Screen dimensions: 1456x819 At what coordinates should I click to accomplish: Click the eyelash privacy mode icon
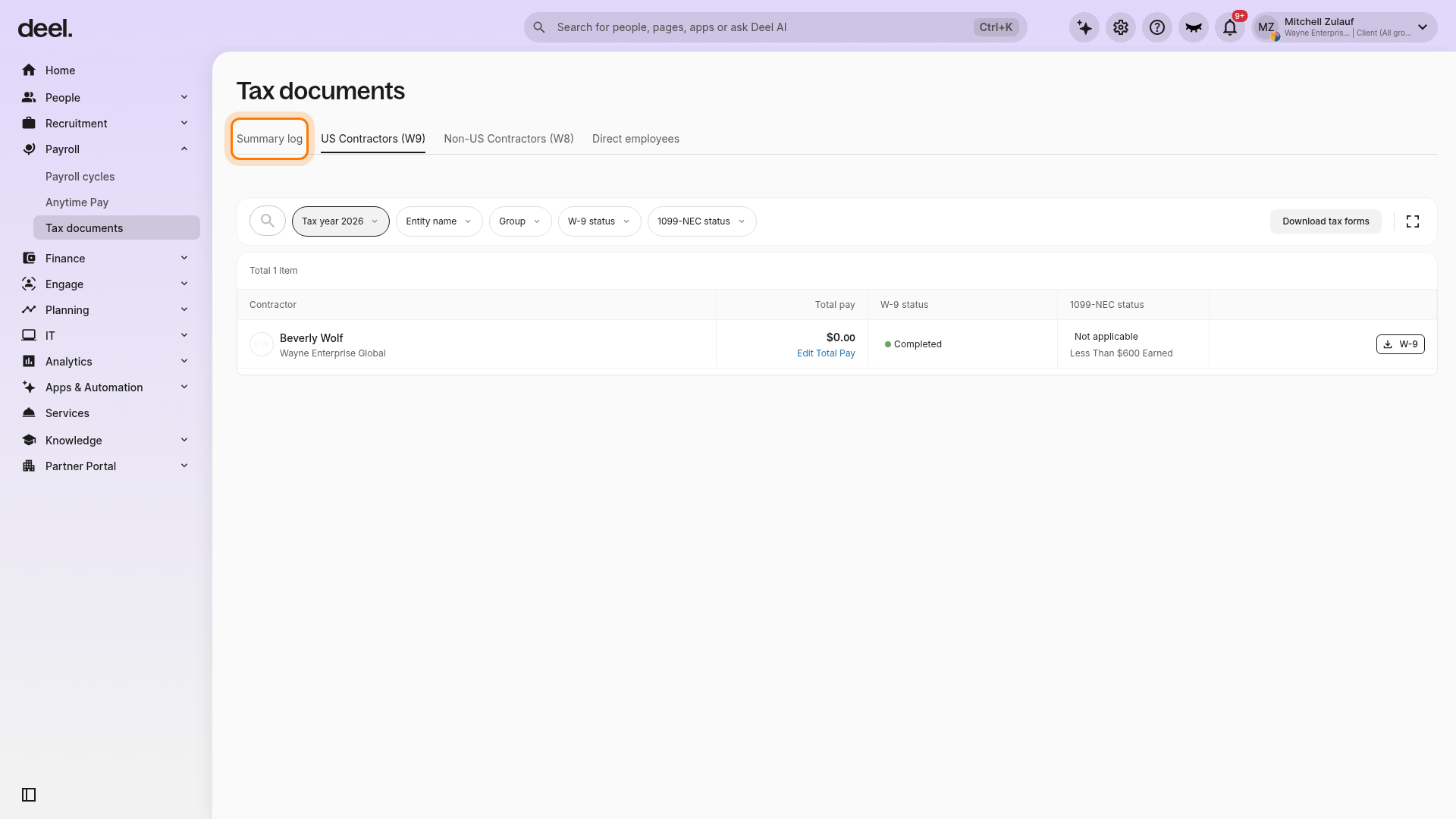(x=1194, y=27)
